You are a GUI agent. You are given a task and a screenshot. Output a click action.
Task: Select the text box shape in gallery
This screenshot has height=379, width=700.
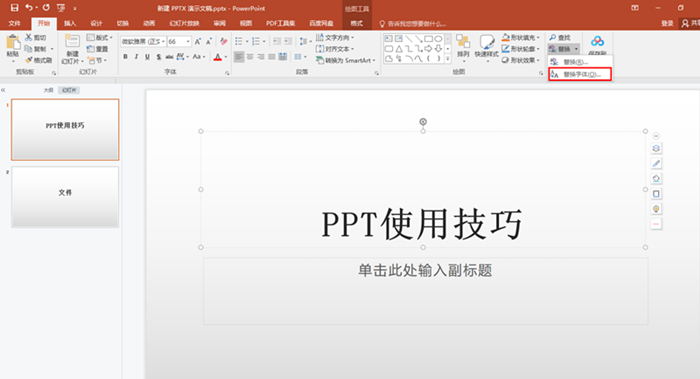point(388,39)
